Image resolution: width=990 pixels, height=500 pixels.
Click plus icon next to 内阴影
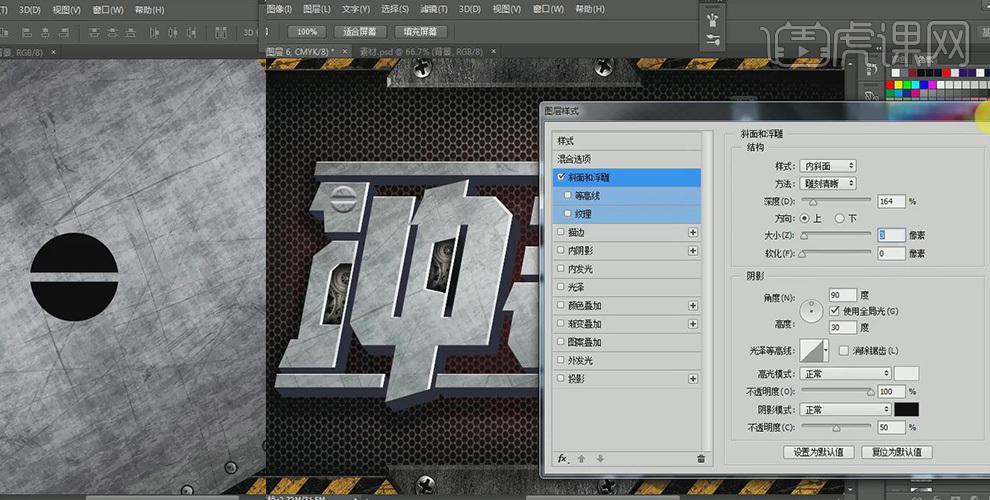[693, 251]
